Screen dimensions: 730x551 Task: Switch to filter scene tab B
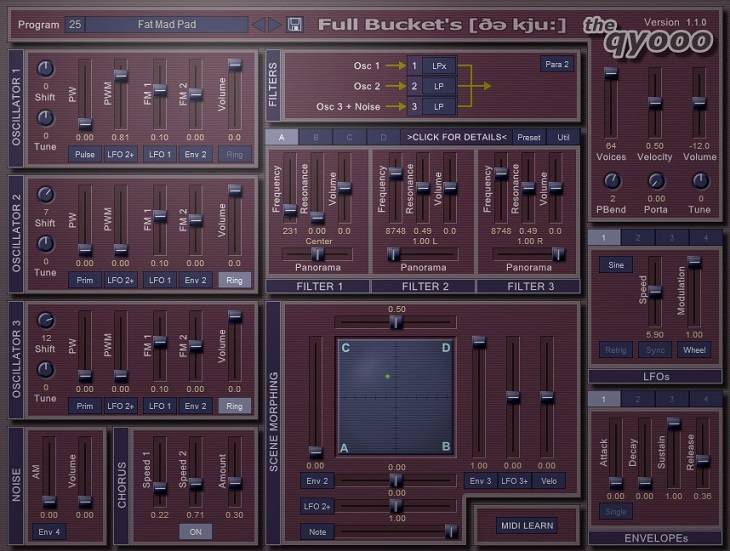(x=316, y=137)
